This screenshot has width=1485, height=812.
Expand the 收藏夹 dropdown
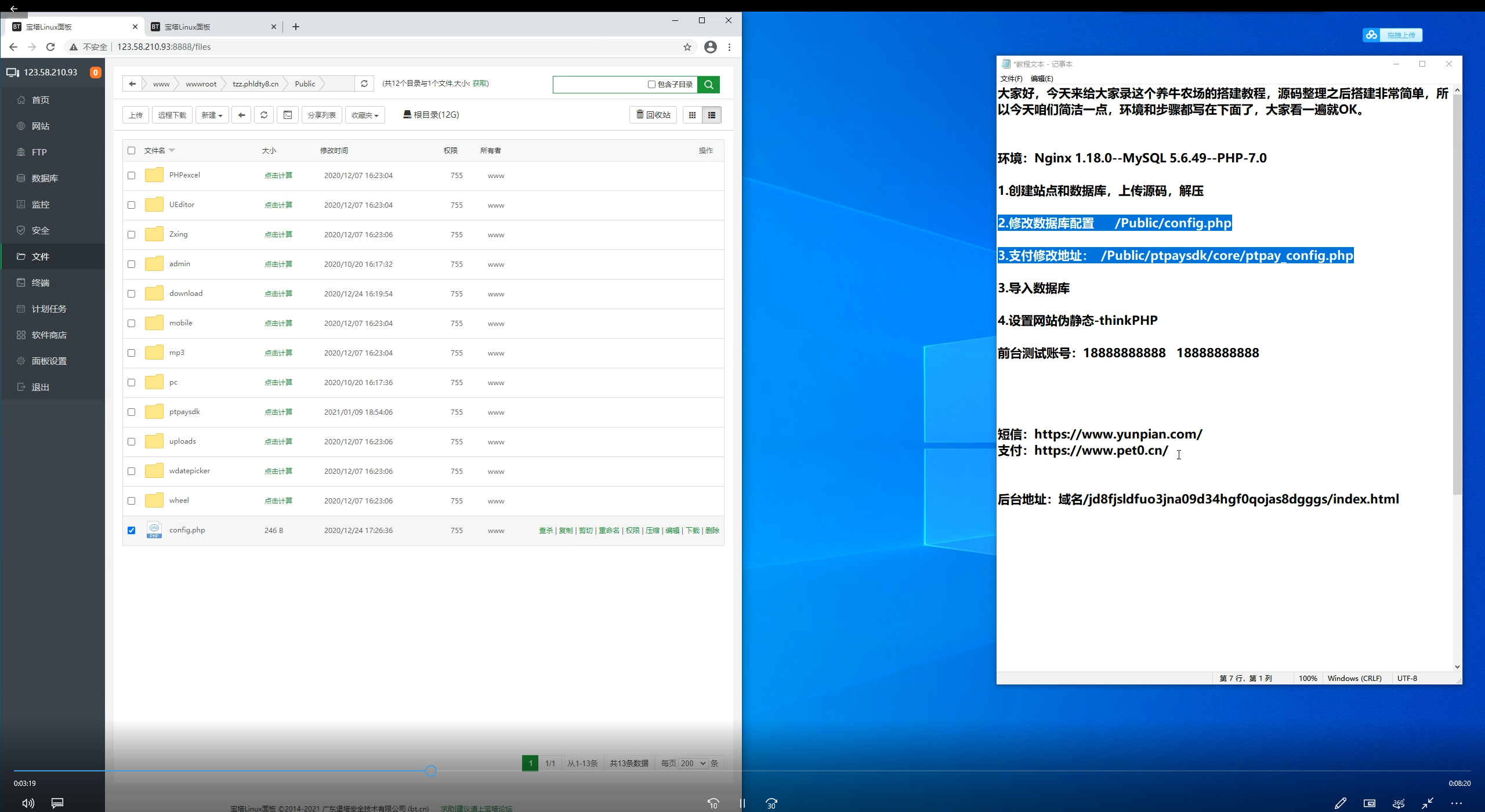tap(364, 115)
